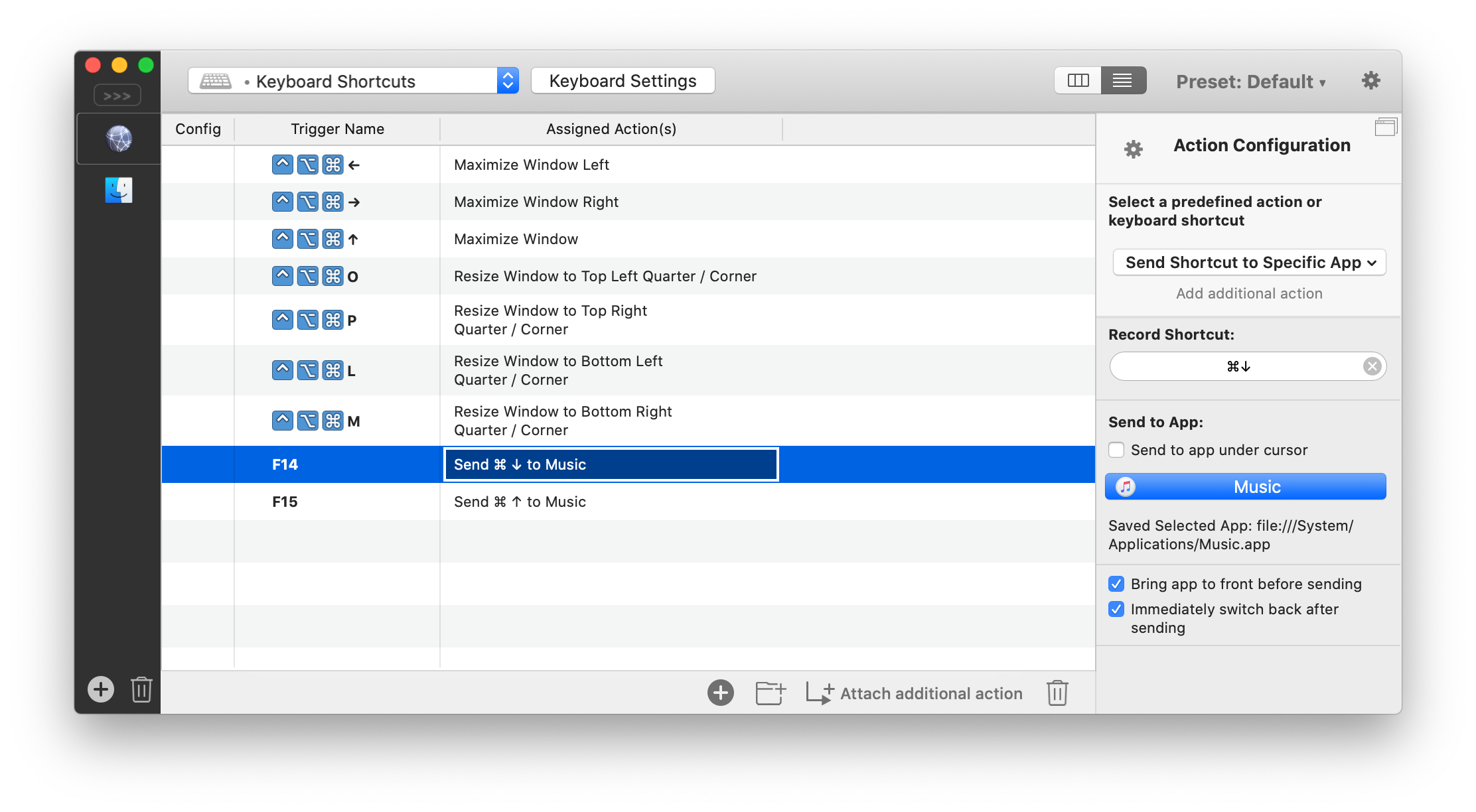Open BetterTouchTool settings via the gear icon
Viewport: 1476px width, 812px height.
[1370, 80]
